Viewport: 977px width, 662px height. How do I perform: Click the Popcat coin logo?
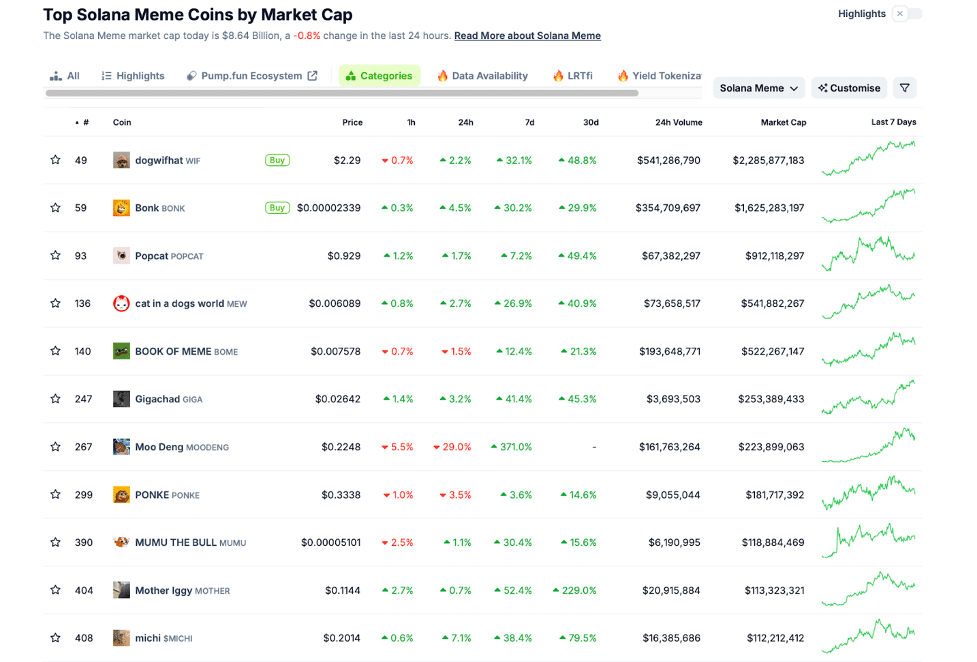click(x=121, y=256)
